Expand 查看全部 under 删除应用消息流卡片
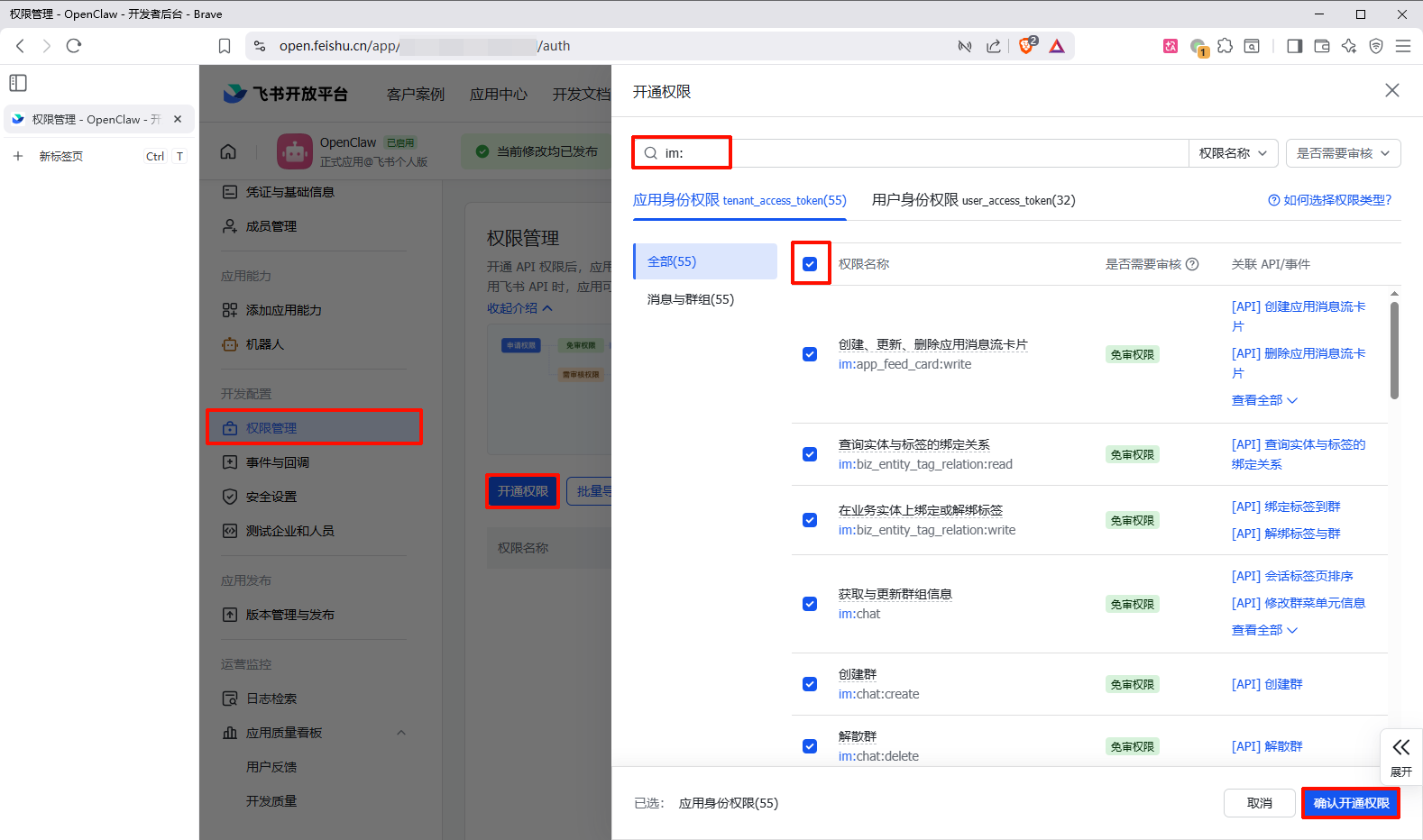Image resolution: width=1423 pixels, height=840 pixels. [1264, 400]
